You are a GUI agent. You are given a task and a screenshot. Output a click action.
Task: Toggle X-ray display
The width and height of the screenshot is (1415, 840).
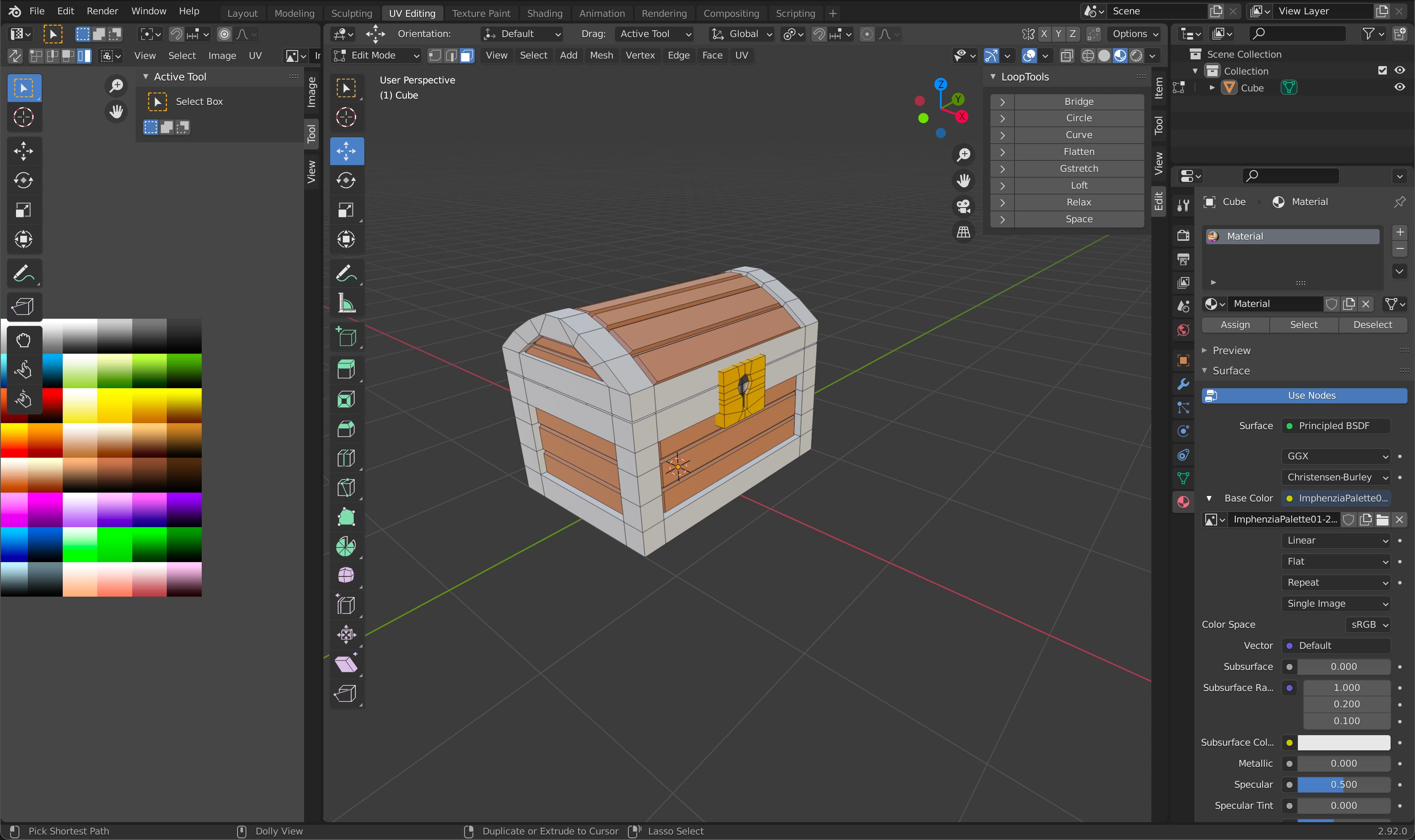point(1067,56)
